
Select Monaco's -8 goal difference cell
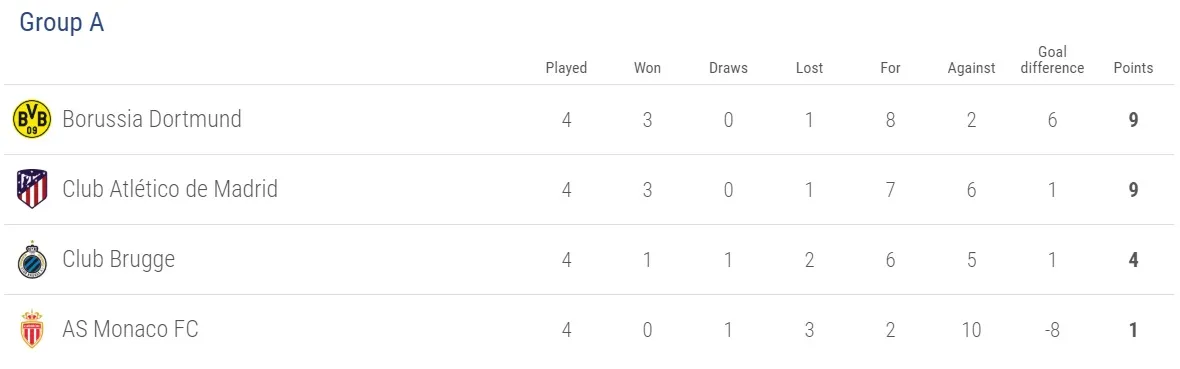coord(1052,330)
